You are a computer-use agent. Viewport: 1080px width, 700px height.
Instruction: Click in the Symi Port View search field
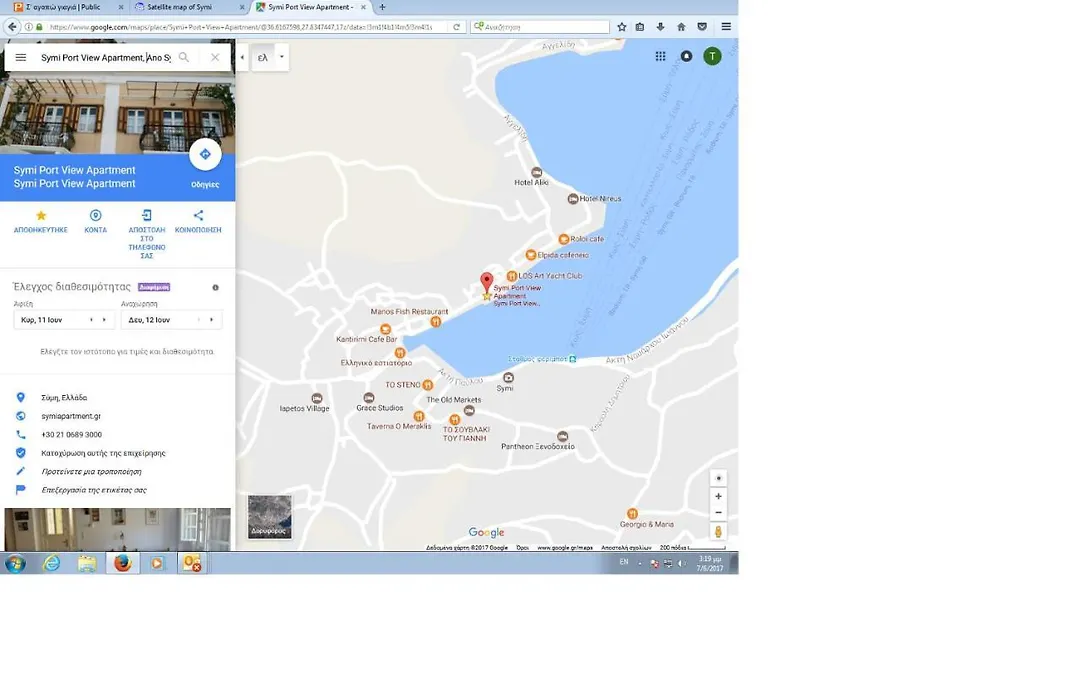[x=106, y=58]
